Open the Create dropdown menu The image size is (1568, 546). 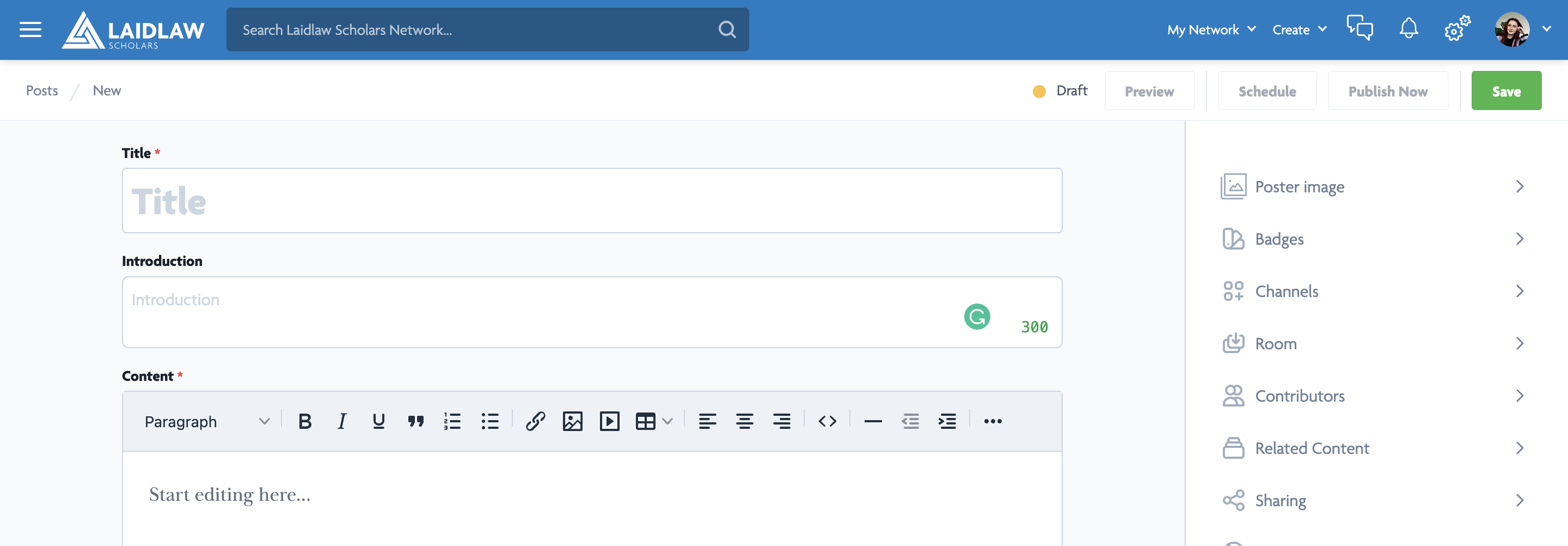(x=1299, y=30)
